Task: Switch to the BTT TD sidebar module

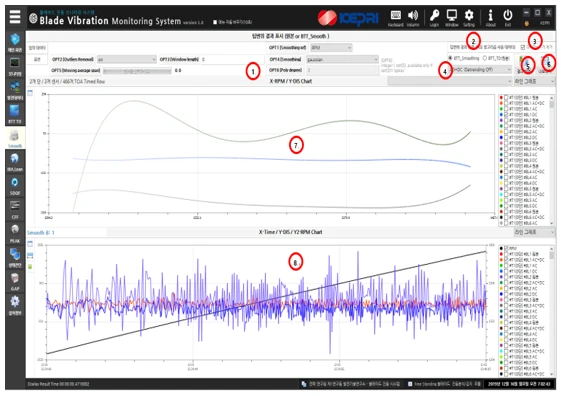Action: (15, 113)
